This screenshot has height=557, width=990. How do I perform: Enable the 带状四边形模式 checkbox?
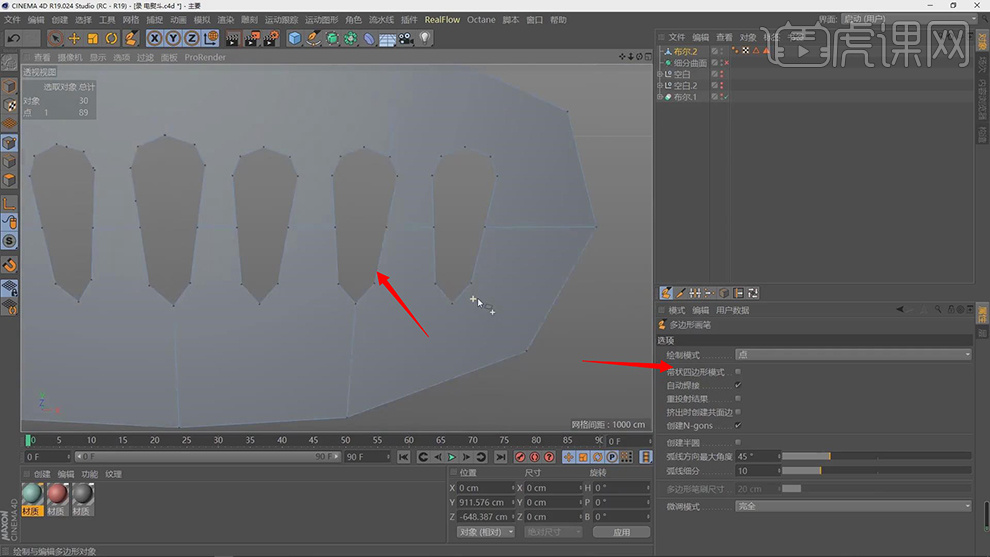pyautogui.click(x=738, y=372)
